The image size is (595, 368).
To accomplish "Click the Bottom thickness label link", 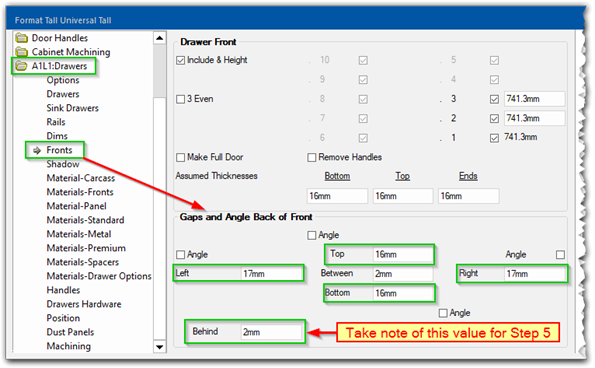I will (x=337, y=176).
